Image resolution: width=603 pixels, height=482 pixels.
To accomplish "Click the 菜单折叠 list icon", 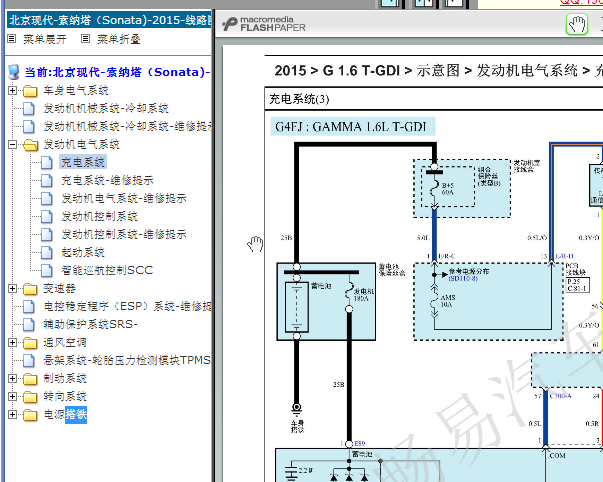I will [x=85, y=39].
